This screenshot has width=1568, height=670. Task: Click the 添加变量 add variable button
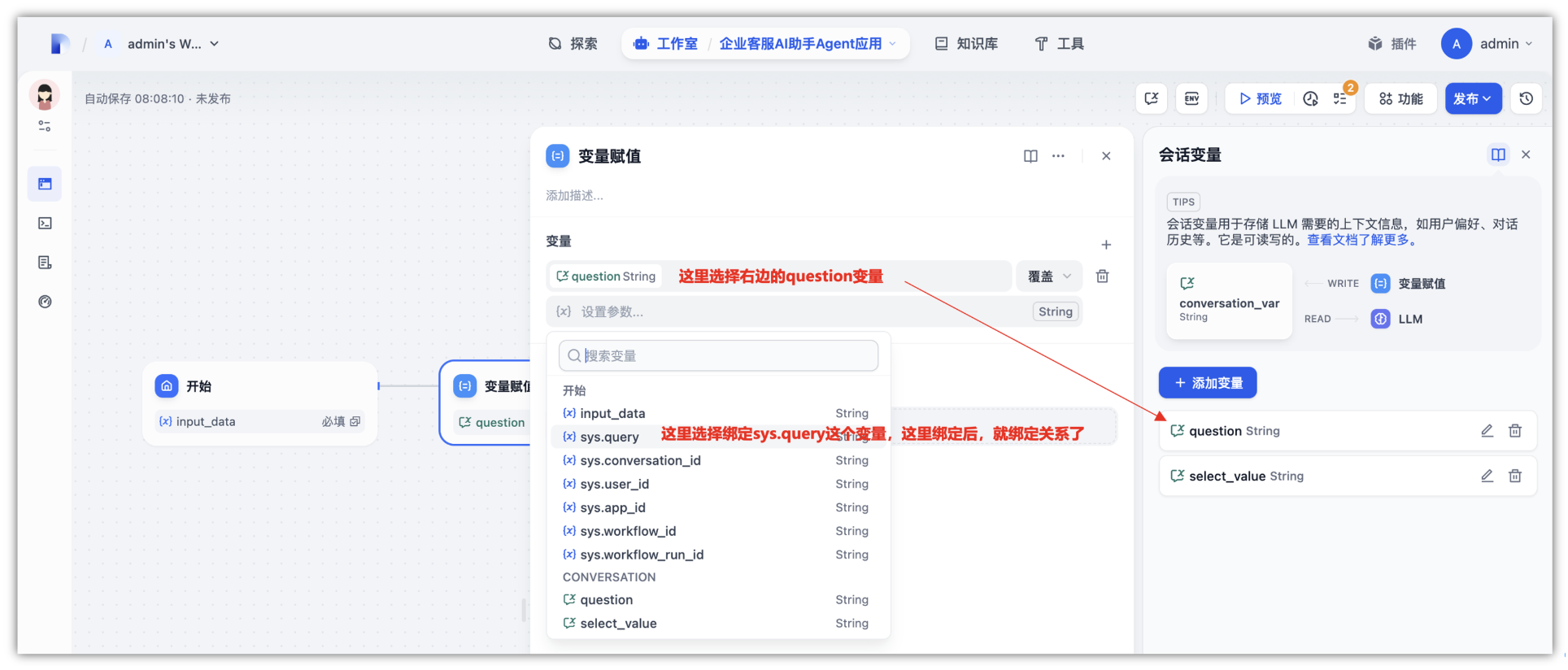[1208, 383]
